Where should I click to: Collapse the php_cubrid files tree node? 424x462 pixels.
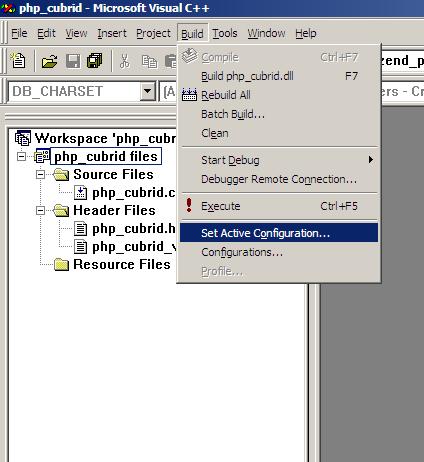[x=21, y=156]
